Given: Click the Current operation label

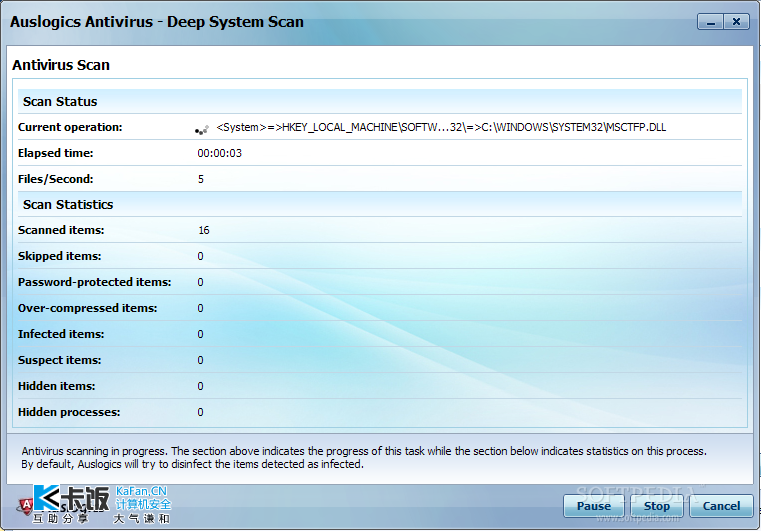Looking at the screenshot, I should click(x=70, y=127).
